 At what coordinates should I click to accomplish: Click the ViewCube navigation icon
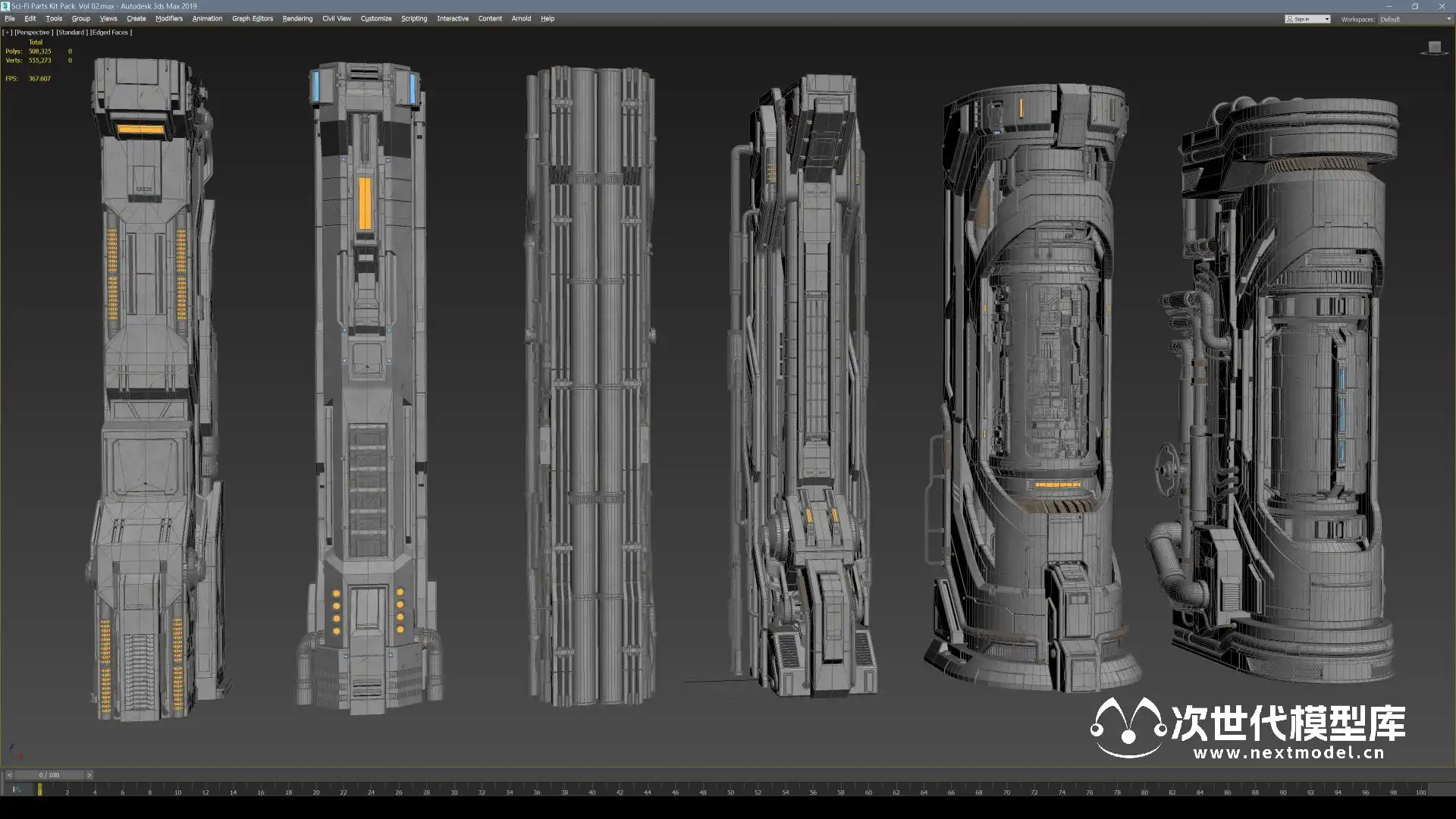point(1434,48)
